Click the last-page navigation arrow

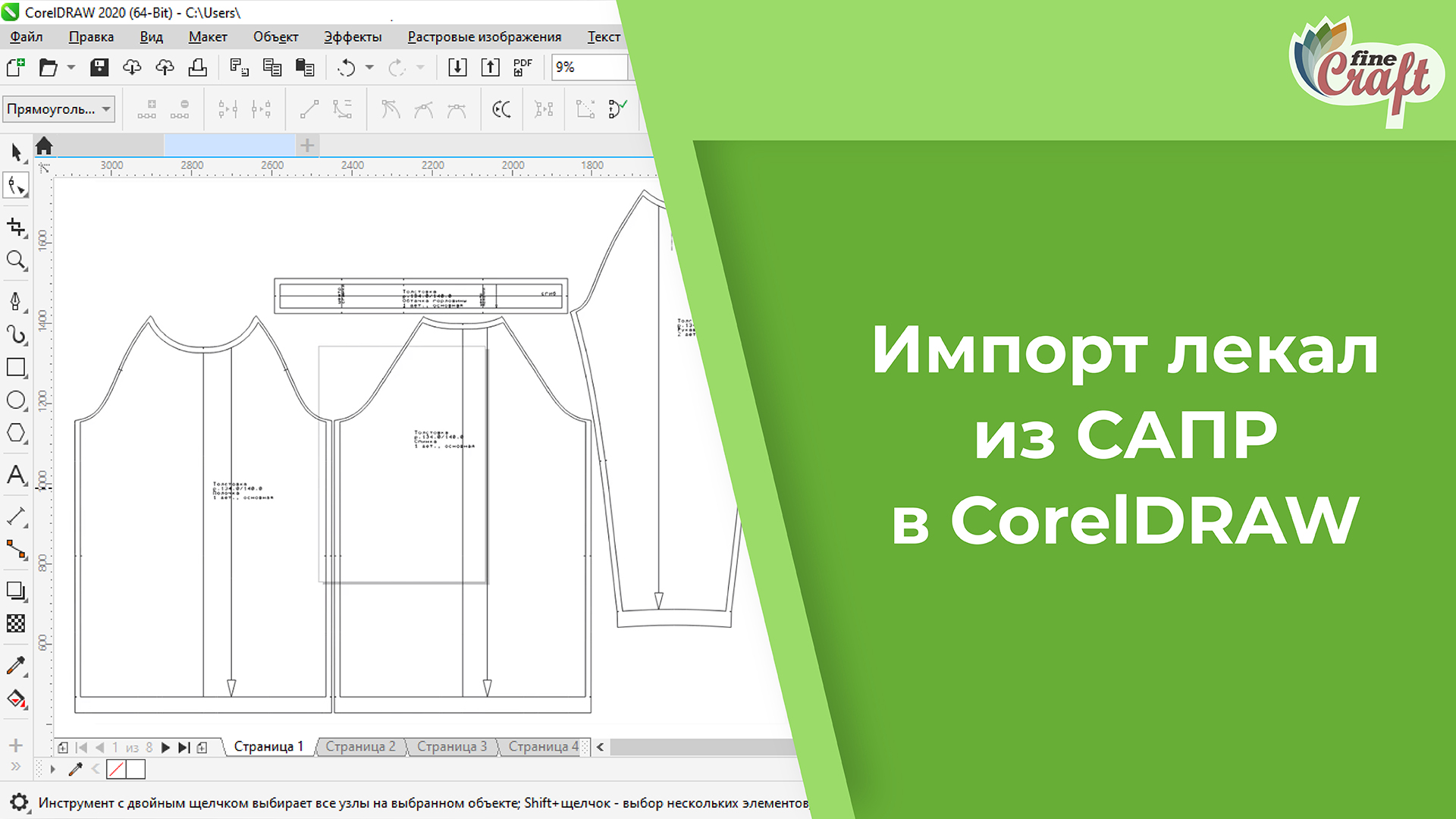[x=182, y=746]
